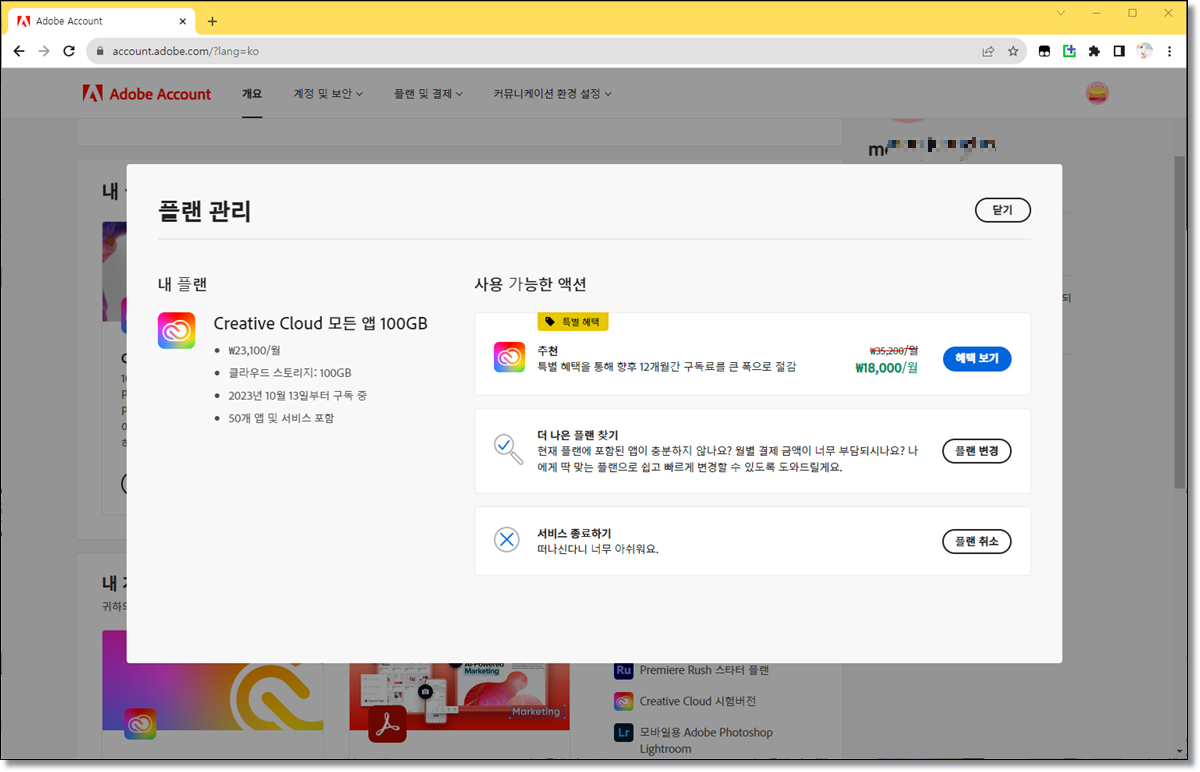Expand the 플랜 및 결제 dropdown menu
This screenshot has width=1200, height=772.
tap(428, 94)
